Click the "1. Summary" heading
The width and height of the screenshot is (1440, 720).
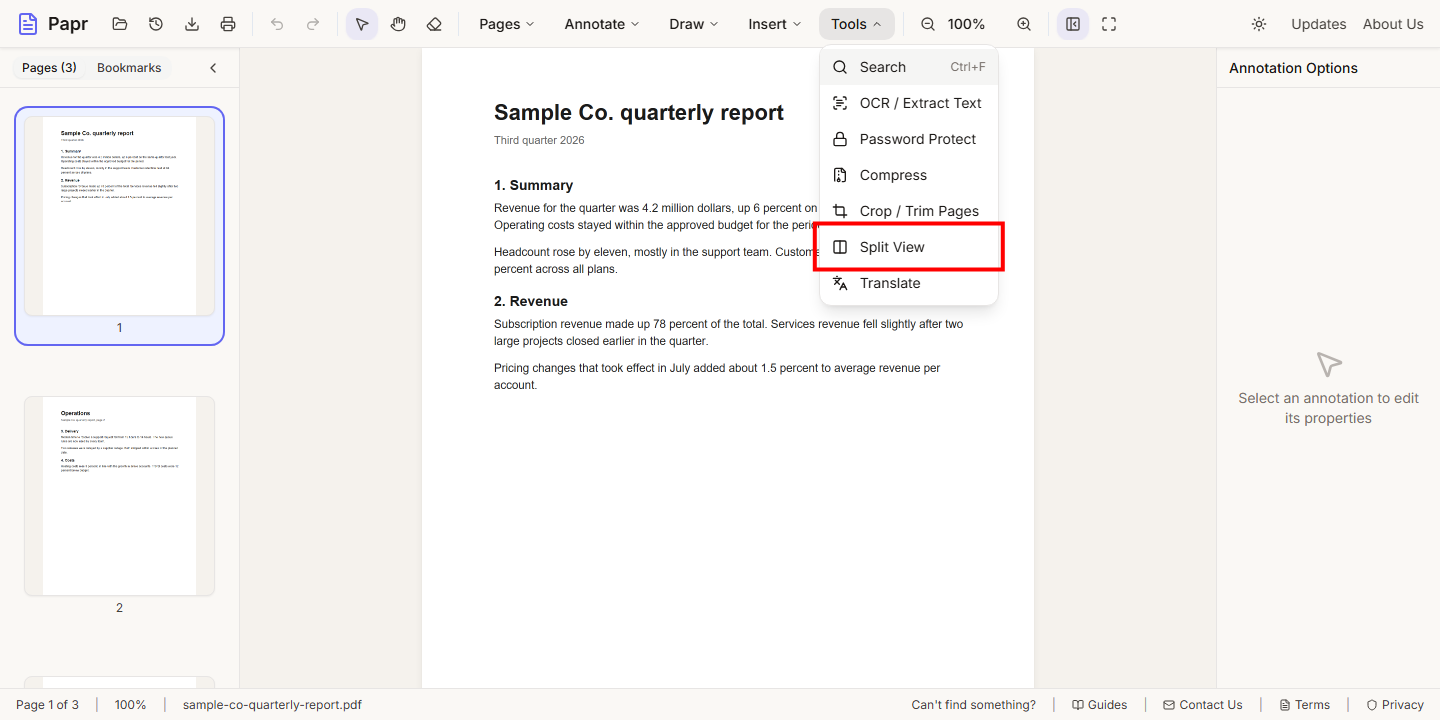coord(533,185)
